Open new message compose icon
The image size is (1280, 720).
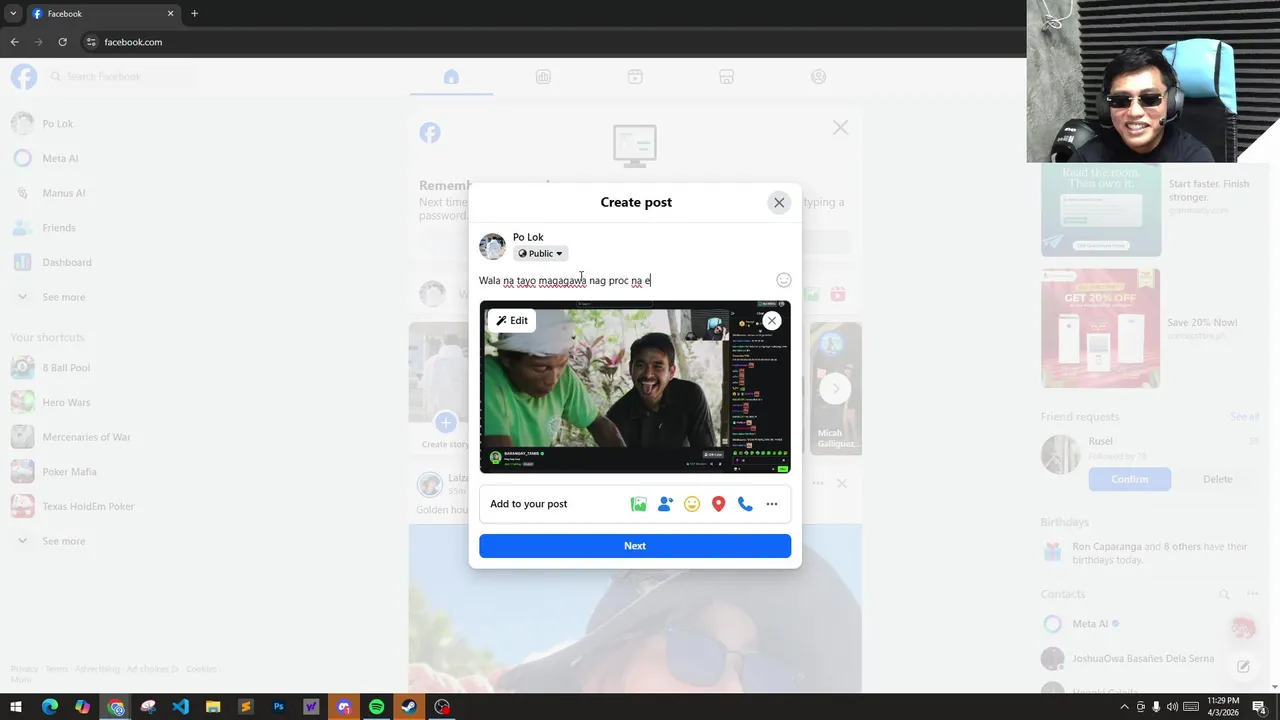tap(1243, 666)
